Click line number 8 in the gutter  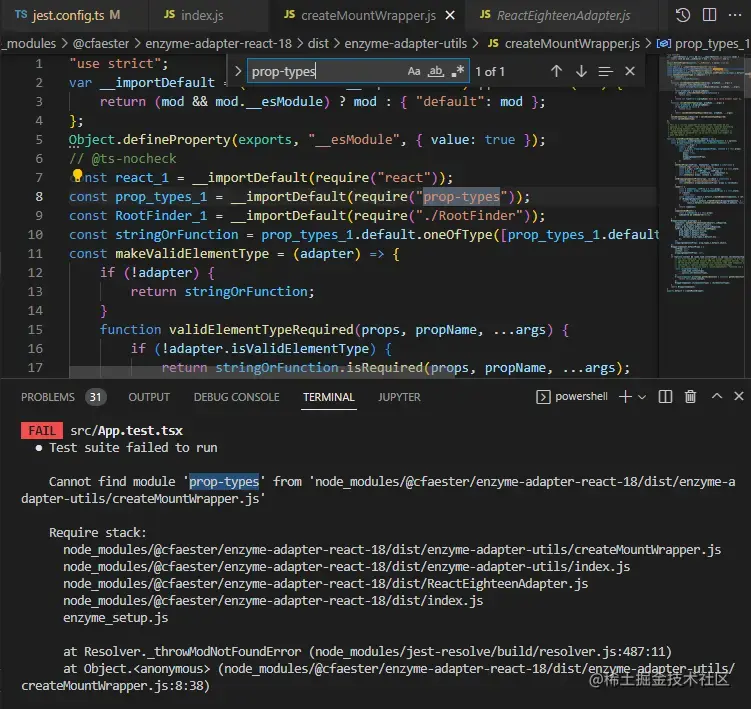[x=39, y=196]
